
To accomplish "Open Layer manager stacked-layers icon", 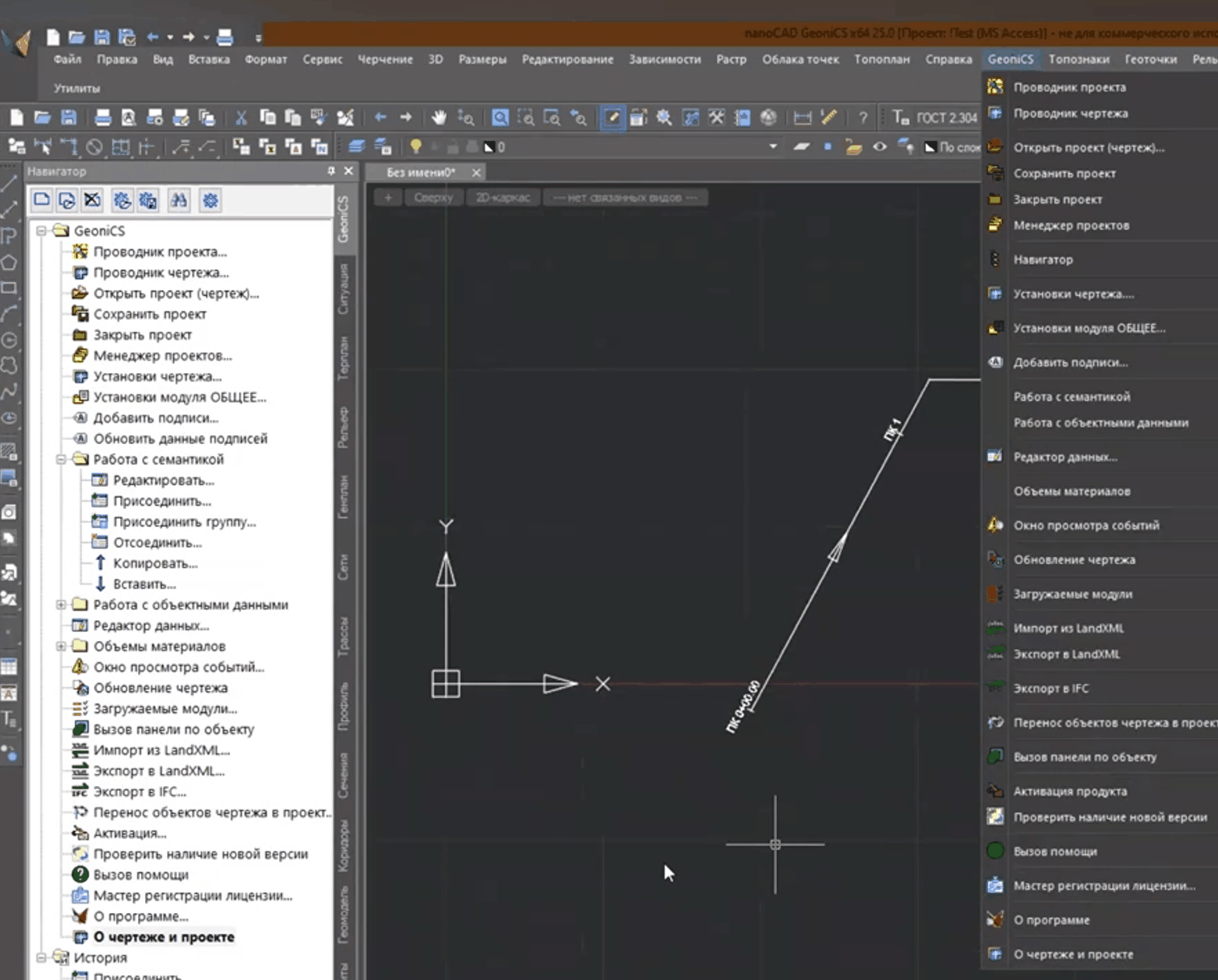I will [x=356, y=146].
